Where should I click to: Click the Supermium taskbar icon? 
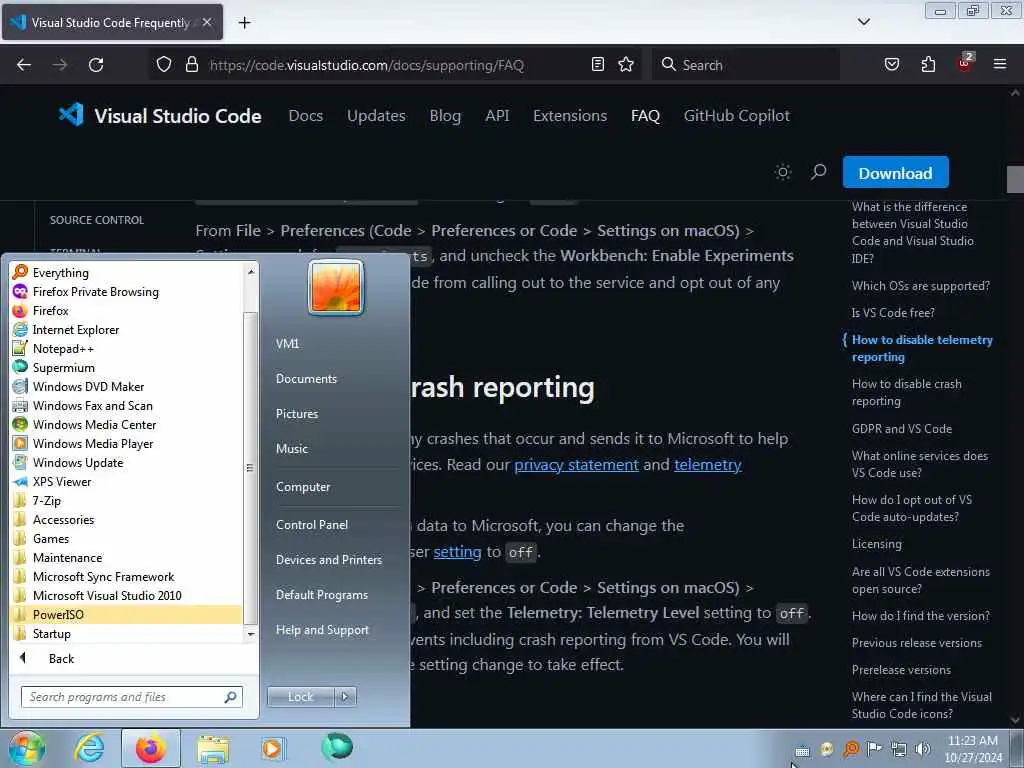[x=337, y=747]
